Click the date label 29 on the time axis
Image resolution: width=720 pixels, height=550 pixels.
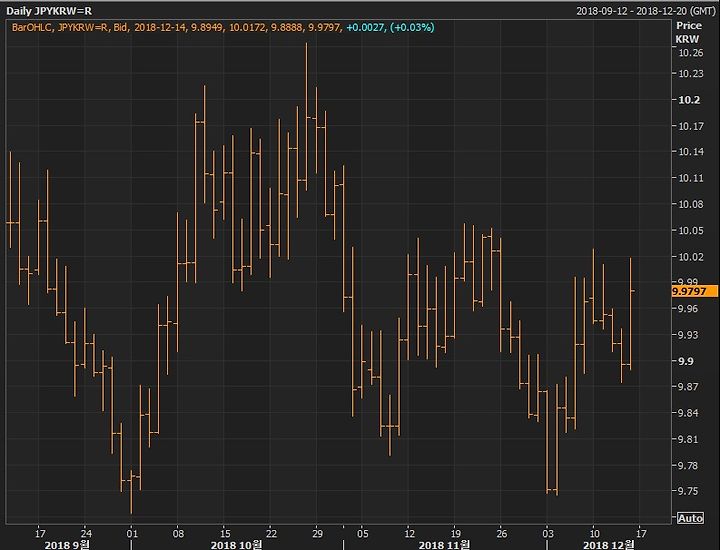317,533
